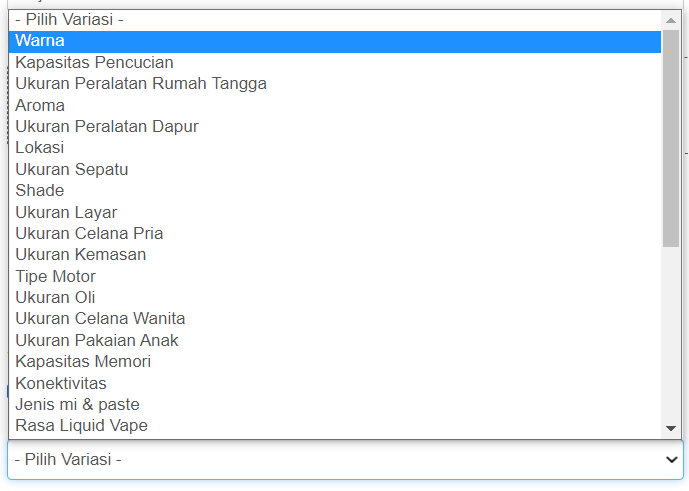Pick Ukuran Layar option
Viewport: 689px width, 491px height.
click(66, 212)
